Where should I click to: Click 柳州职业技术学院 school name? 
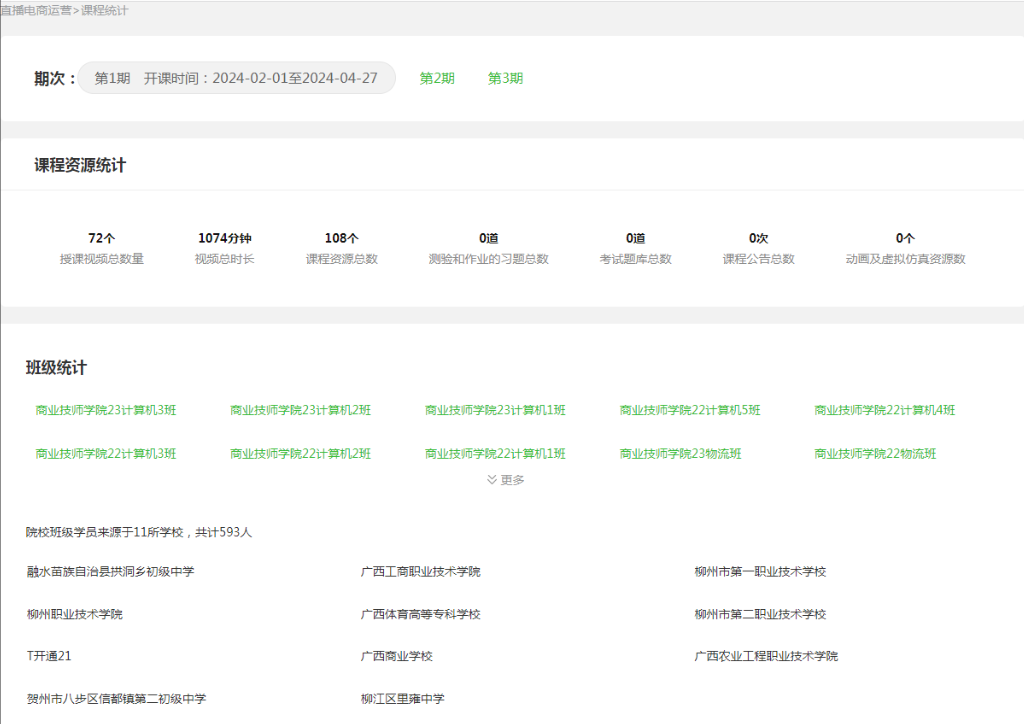click(75, 614)
